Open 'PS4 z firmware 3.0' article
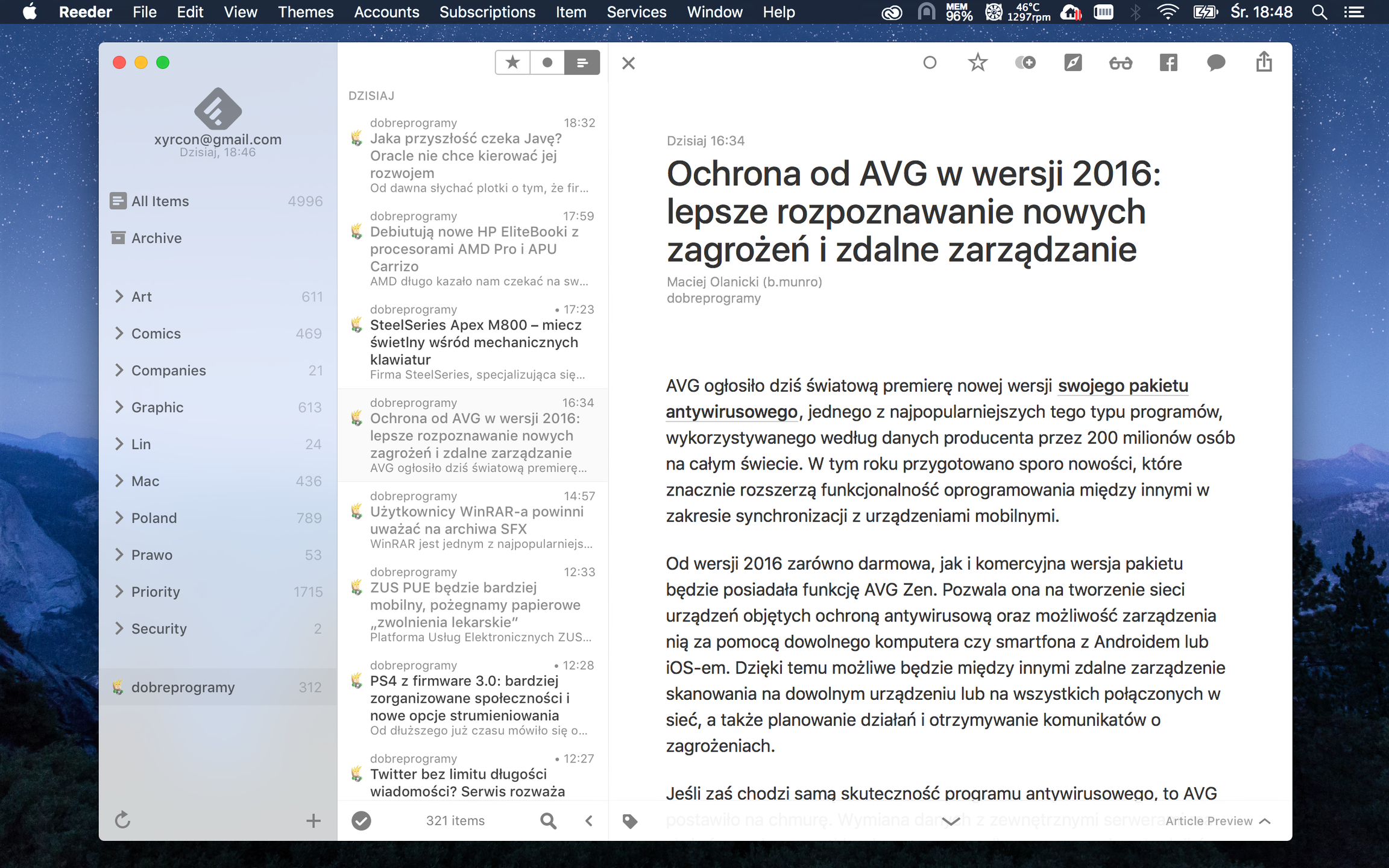This screenshot has height=868, width=1389. [x=473, y=698]
